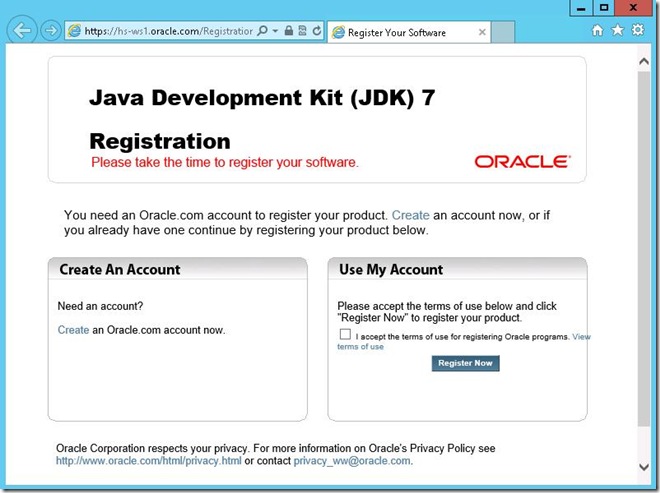Go back with the browser back arrow
Viewport: 660px width, 493px height.
22,30
